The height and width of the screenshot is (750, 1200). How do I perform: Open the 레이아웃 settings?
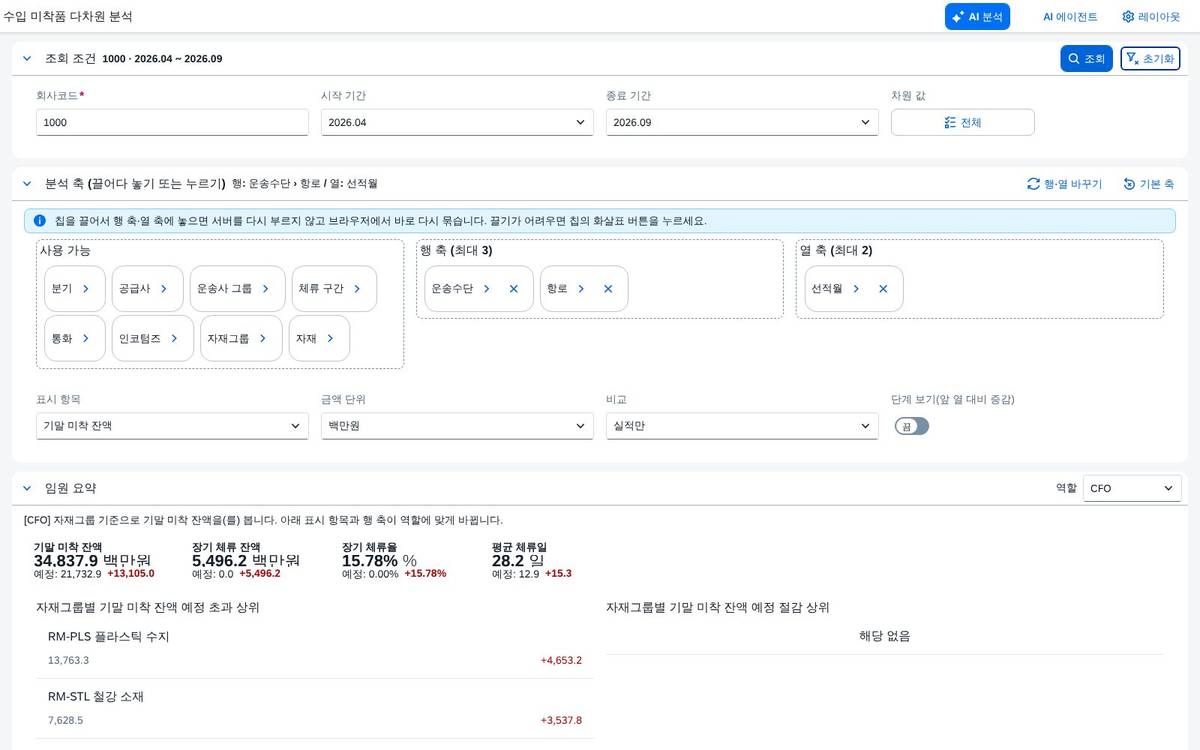pyautogui.click(x=1151, y=17)
